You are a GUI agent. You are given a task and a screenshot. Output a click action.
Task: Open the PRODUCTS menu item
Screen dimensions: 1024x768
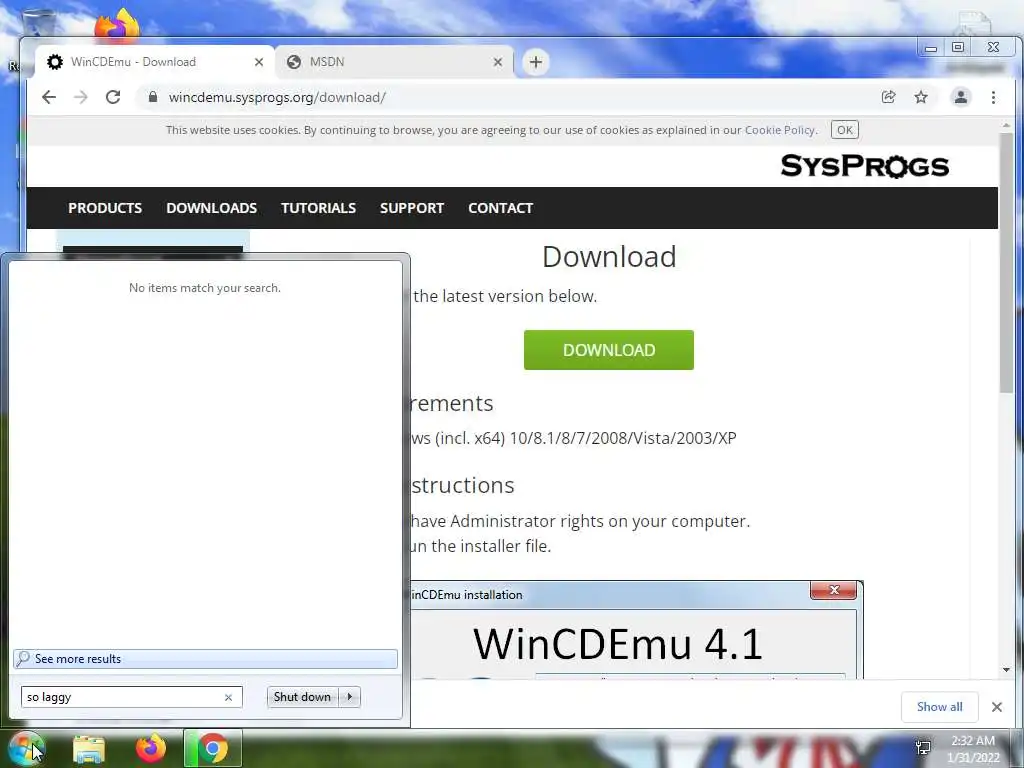tap(105, 208)
